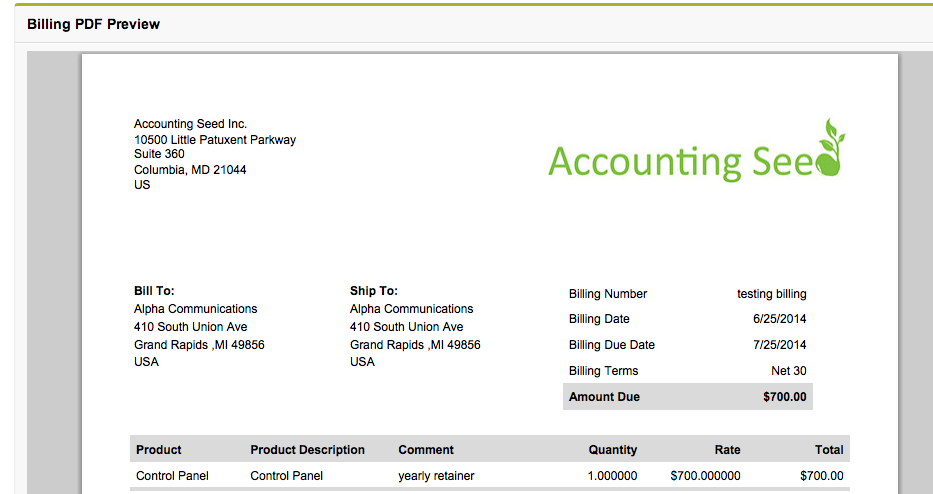
Task: Click the Rate column header
Action: (727, 450)
